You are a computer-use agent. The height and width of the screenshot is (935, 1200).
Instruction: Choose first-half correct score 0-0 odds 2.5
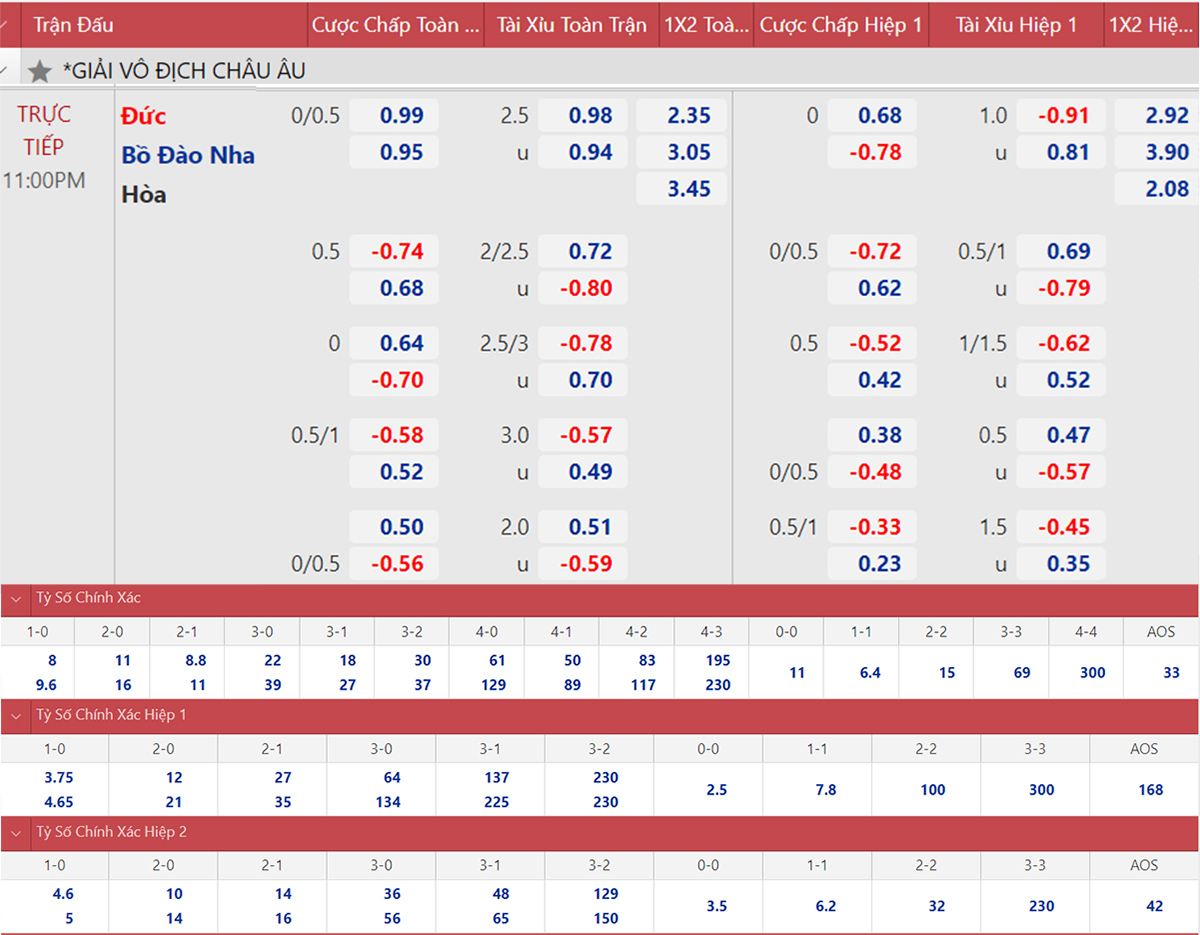716,790
